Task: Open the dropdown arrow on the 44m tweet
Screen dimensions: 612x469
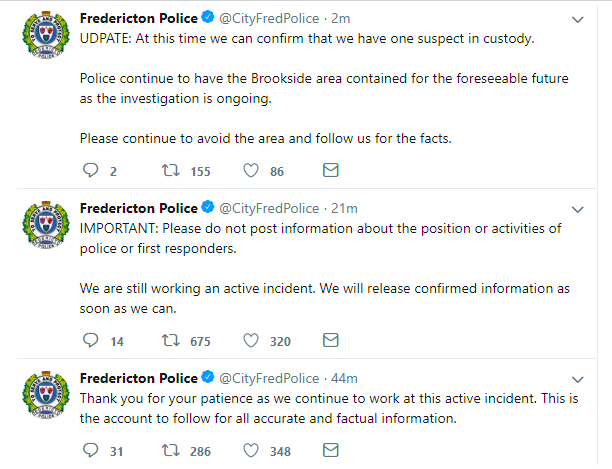Action: pyautogui.click(x=577, y=379)
